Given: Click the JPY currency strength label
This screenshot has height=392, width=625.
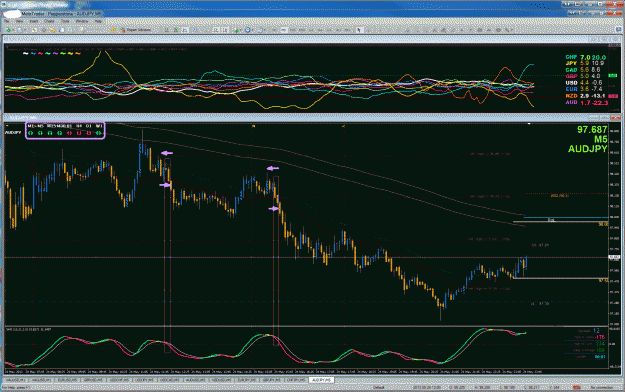Looking at the screenshot, I should point(571,63).
